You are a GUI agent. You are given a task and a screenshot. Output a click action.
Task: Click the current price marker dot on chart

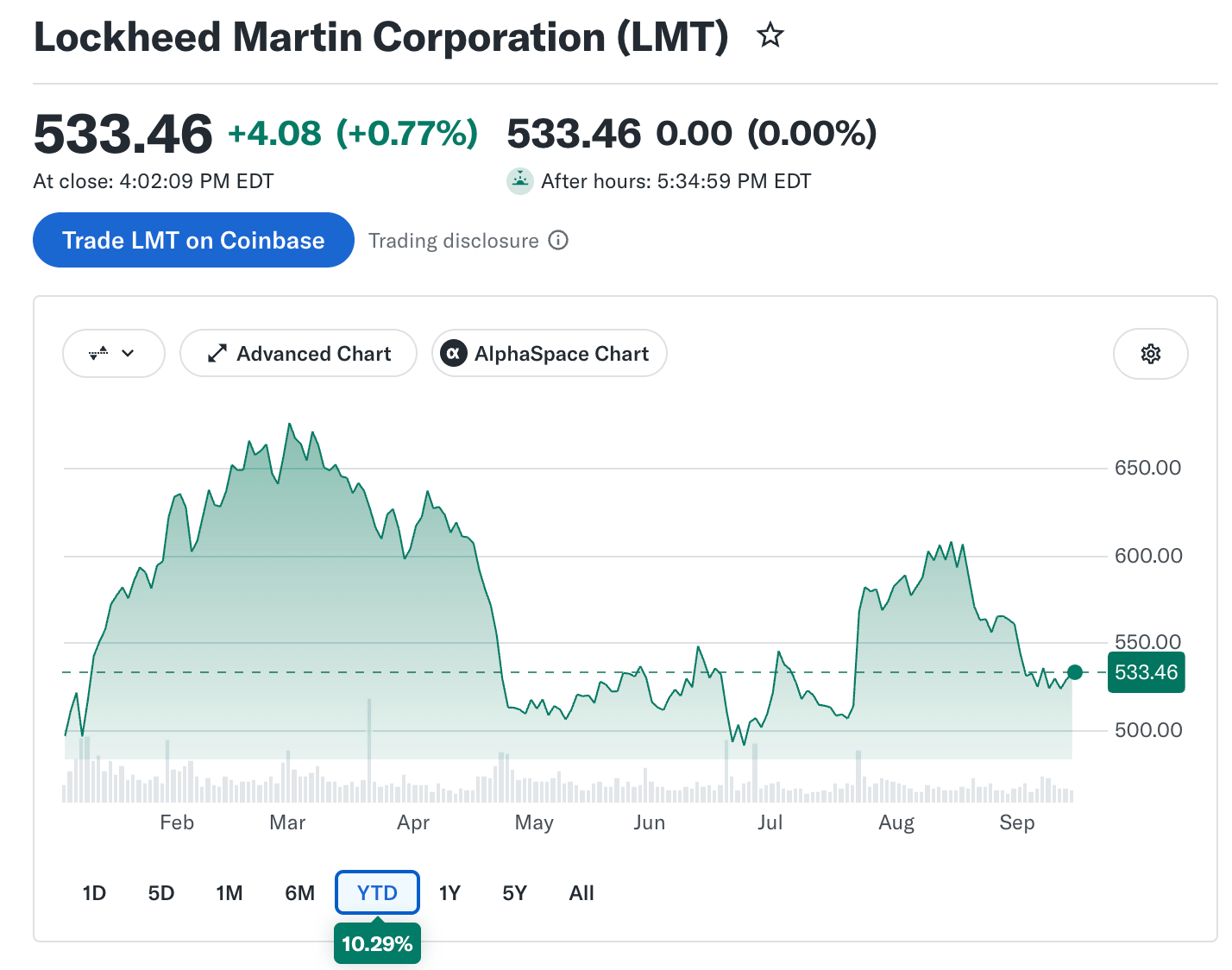click(1075, 672)
